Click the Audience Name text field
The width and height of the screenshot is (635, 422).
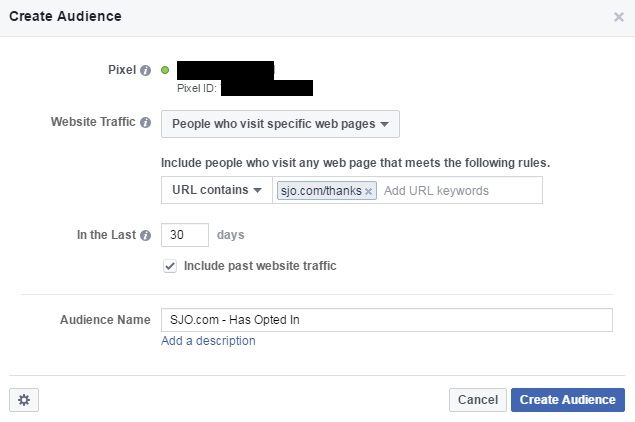pos(387,320)
